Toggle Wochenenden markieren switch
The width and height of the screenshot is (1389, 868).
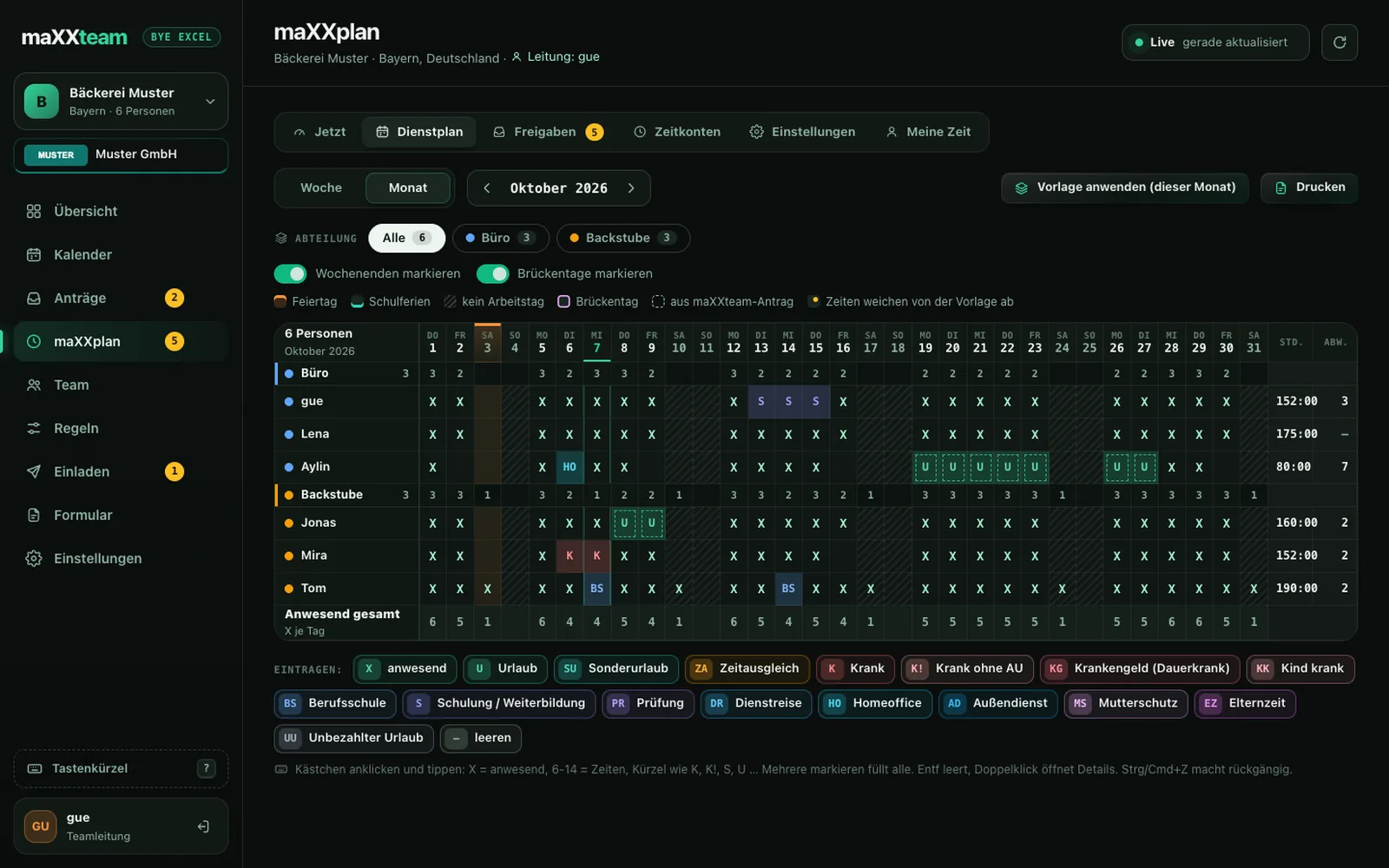[290, 273]
